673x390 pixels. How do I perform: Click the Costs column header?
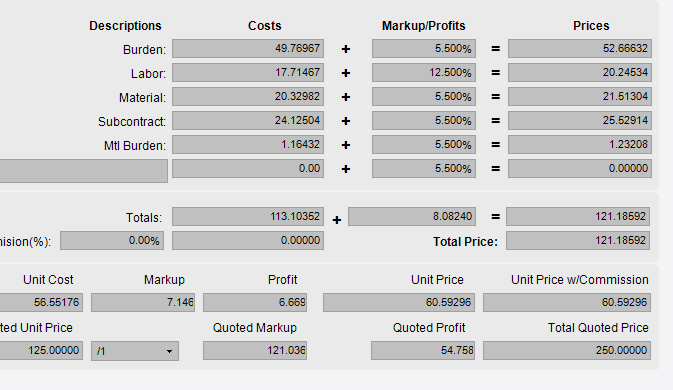(265, 26)
